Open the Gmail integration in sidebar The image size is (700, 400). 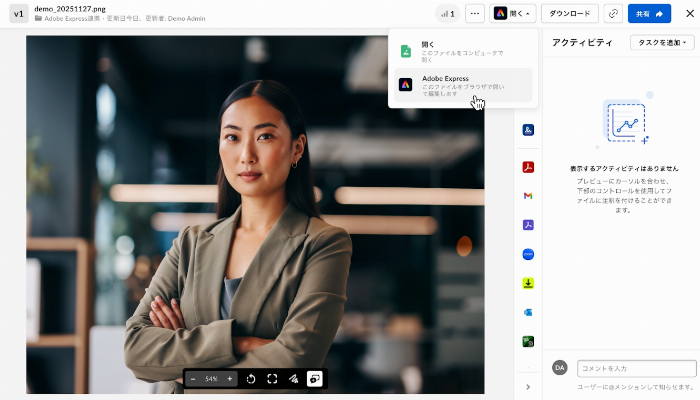(x=528, y=195)
